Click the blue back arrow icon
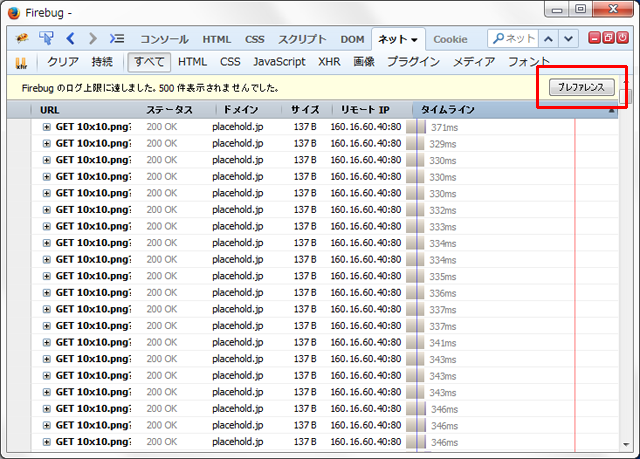The width and height of the screenshot is (640, 459). point(70,39)
